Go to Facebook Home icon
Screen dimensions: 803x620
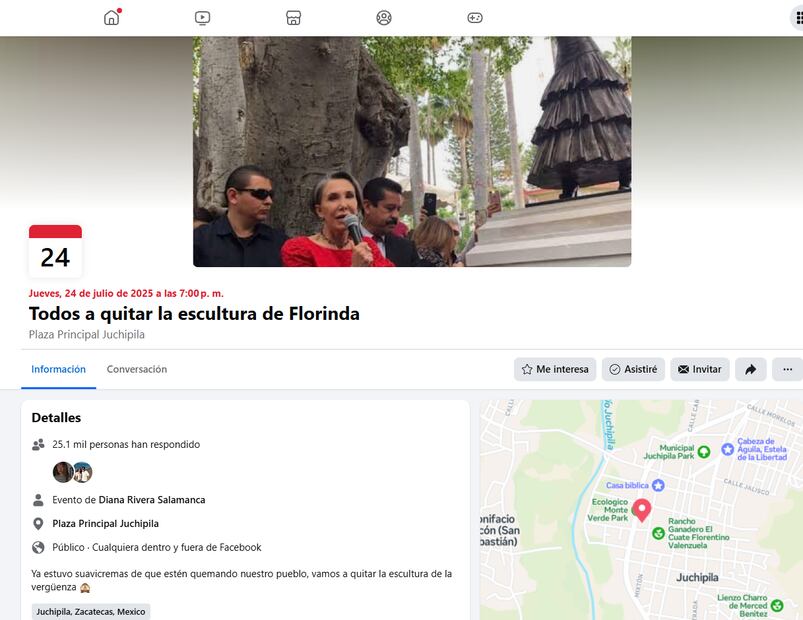[x=112, y=18]
